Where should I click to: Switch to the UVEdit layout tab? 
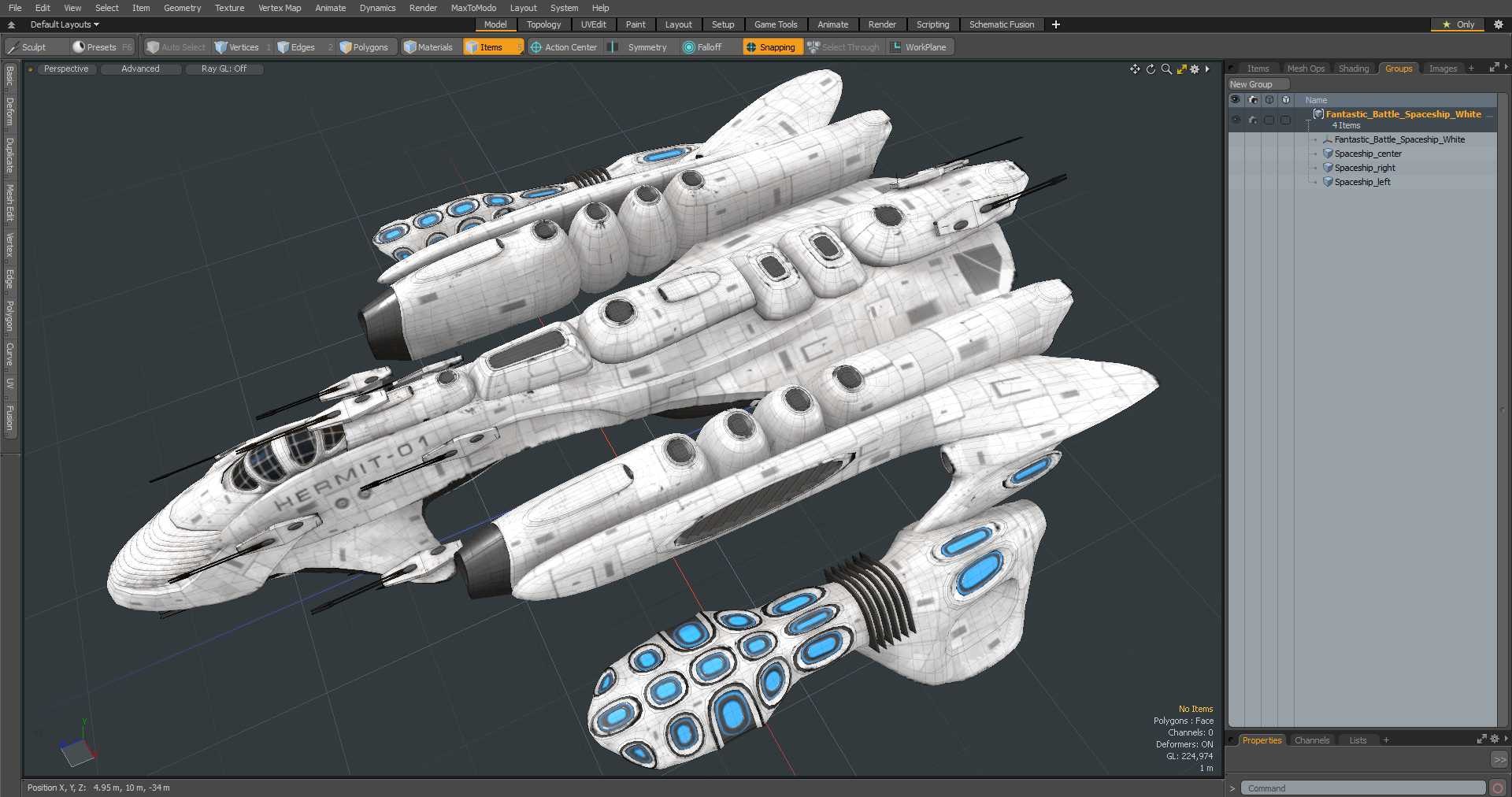pos(593,24)
